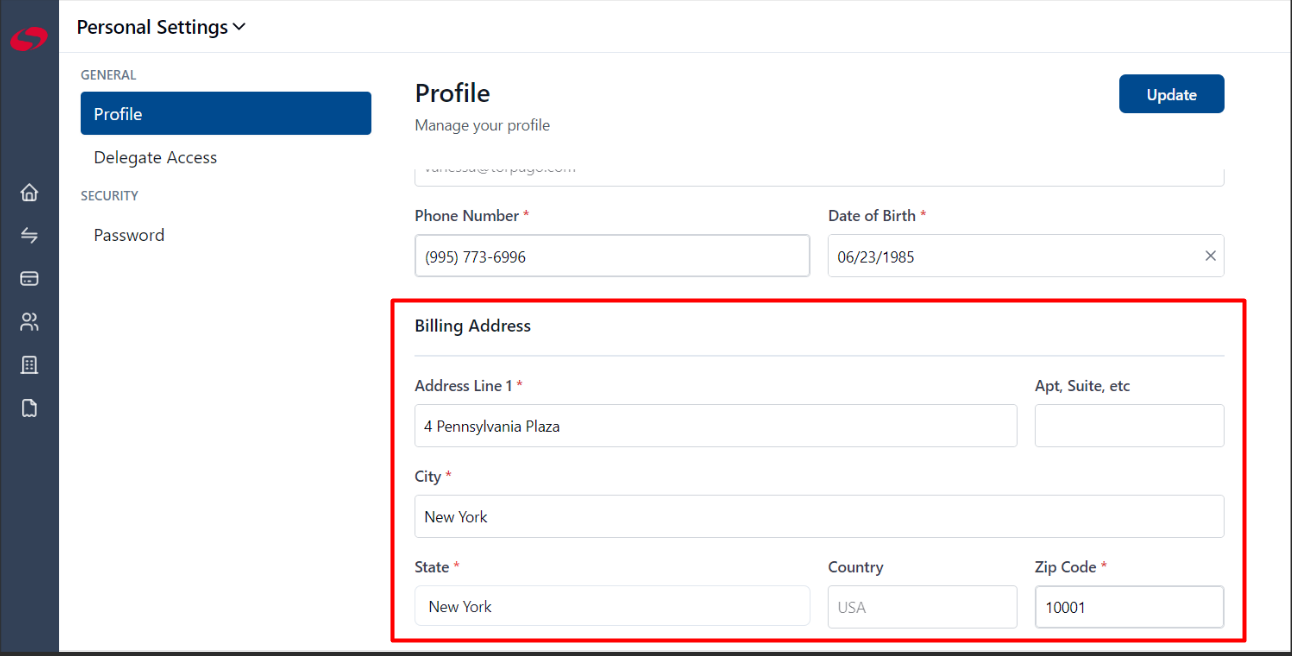
Task: Click the Update button
Action: [x=1171, y=94]
